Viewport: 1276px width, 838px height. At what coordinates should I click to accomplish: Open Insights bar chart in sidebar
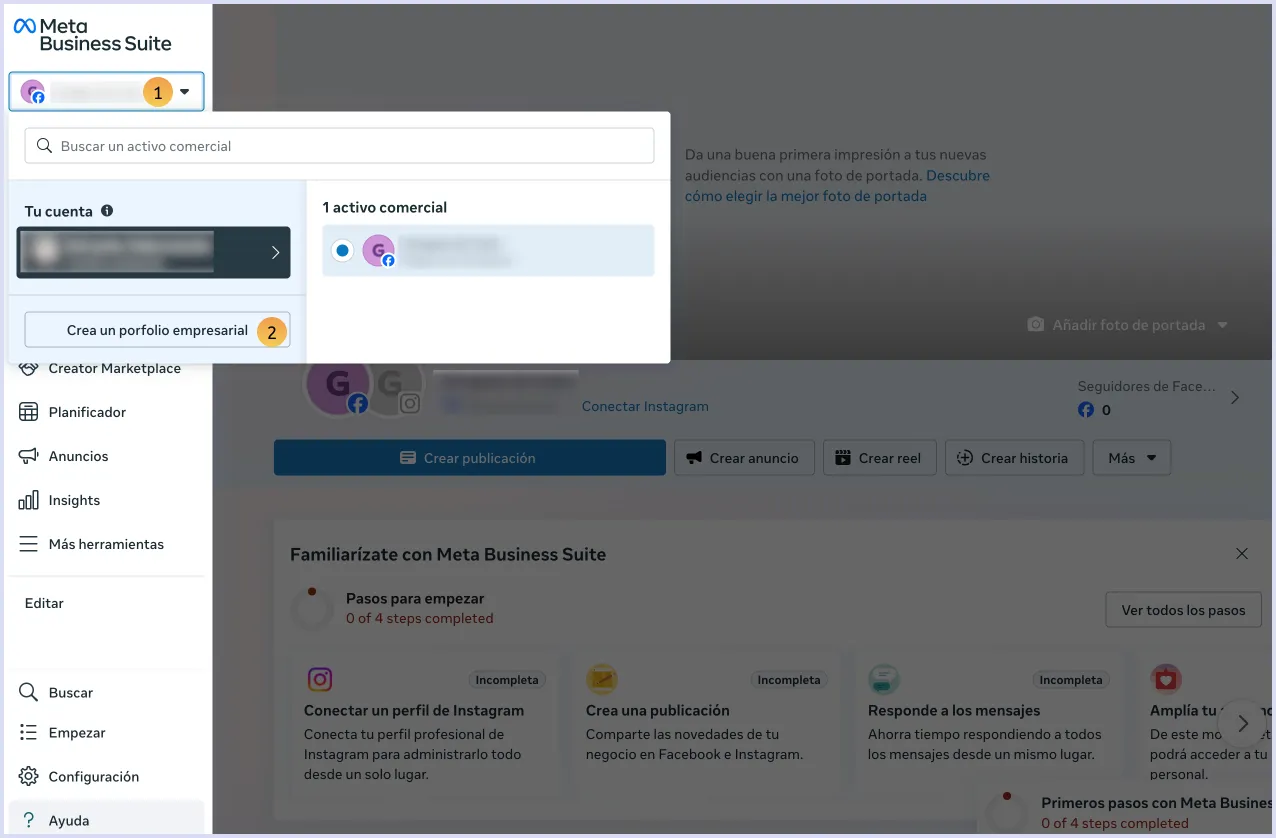tap(29, 500)
